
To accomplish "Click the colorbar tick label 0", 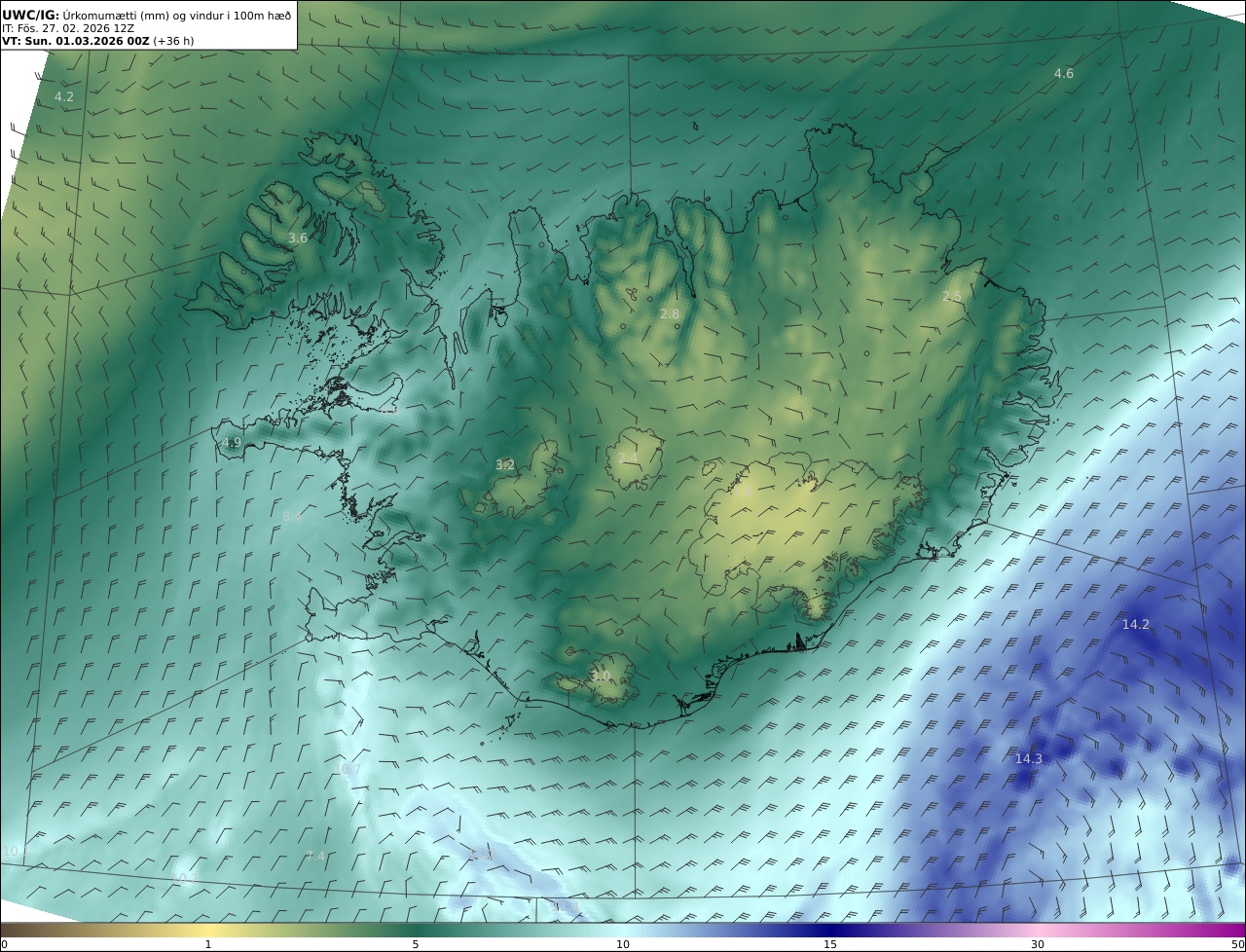I will click(4, 944).
